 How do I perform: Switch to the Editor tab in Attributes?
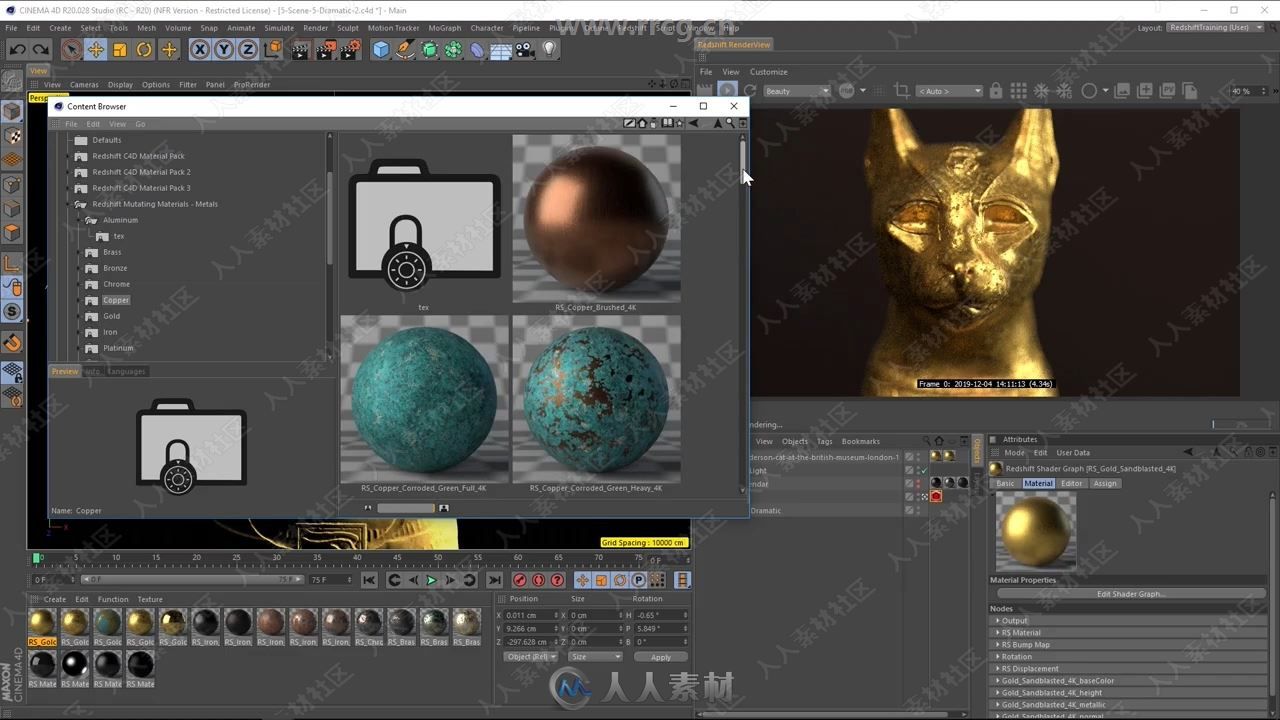[x=1072, y=483]
